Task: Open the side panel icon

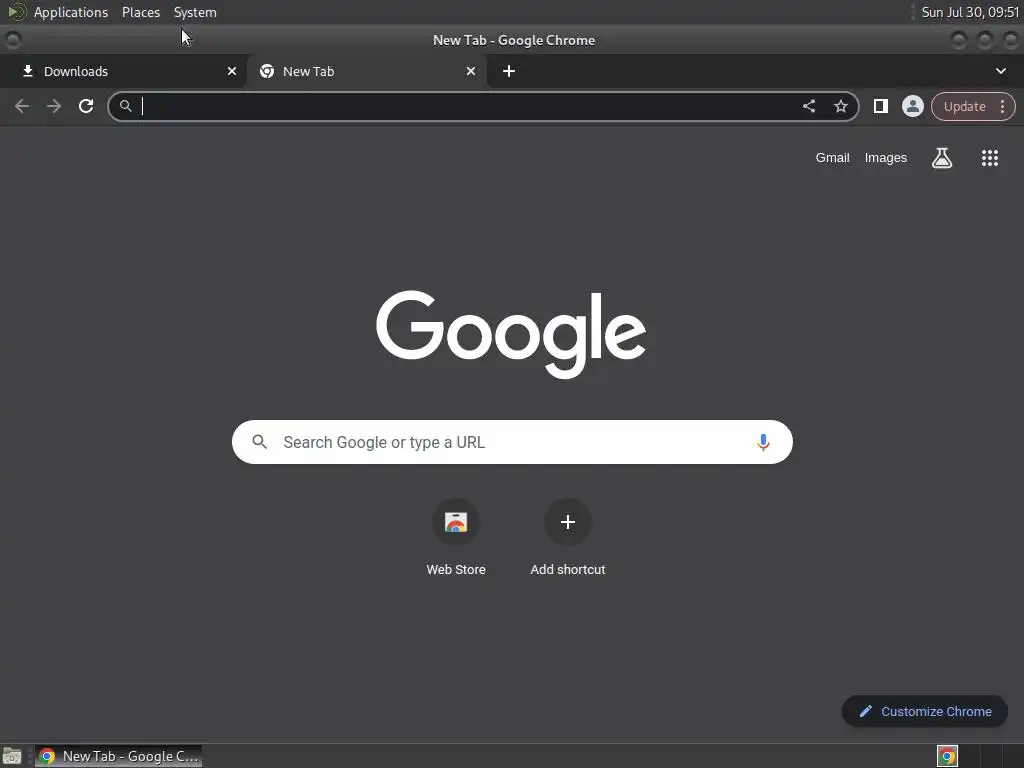Action: [880, 106]
